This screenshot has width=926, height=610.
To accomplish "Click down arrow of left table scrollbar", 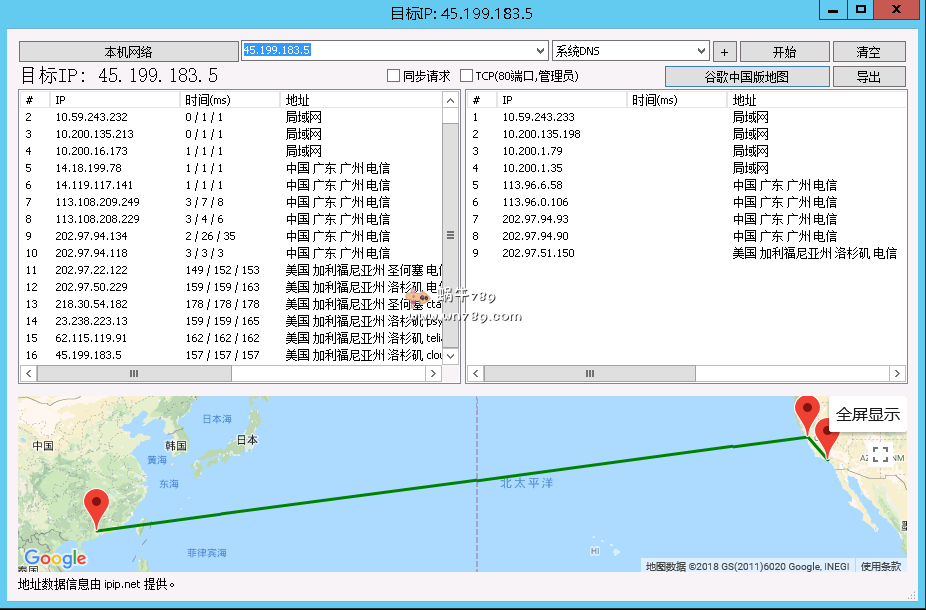I will pyautogui.click(x=450, y=356).
